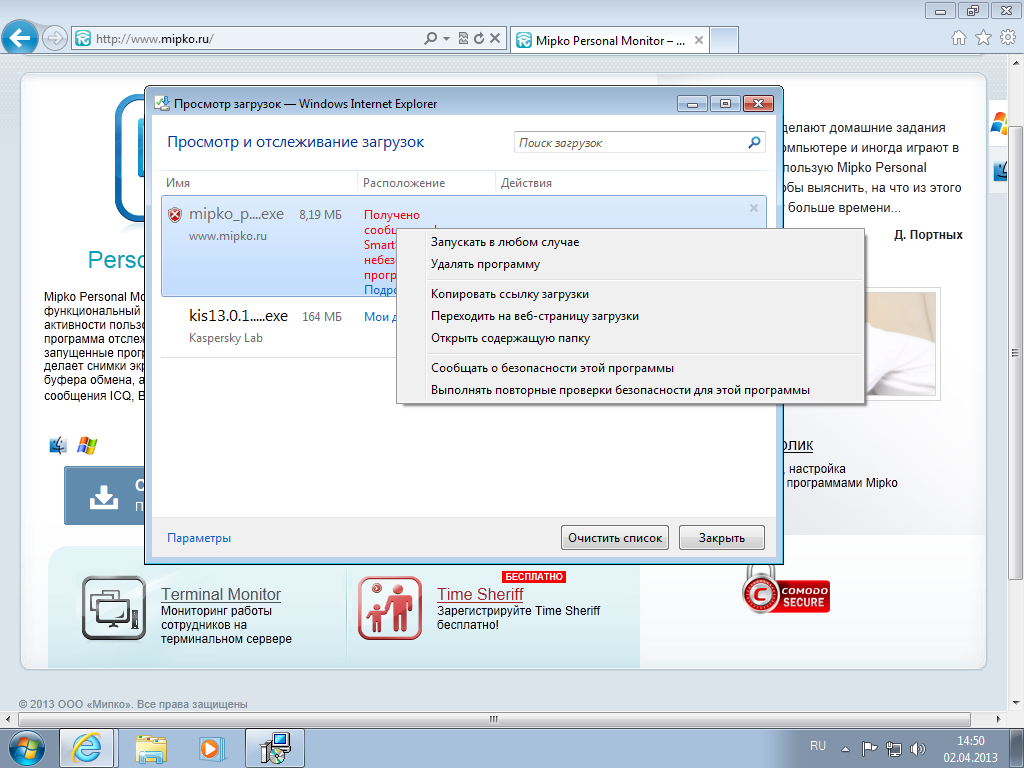This screenshot has height=768, width=1024.
Task: Open a new blank browser tab
Action: click(x=724, y=40)
